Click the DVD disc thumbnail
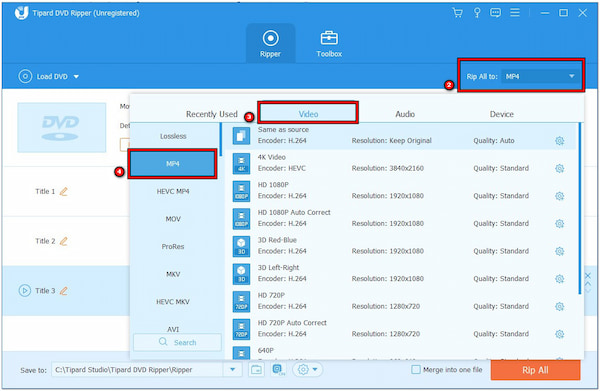The height and width of the screenshot is (391, 600). pyautogui.click(x=62, y=127)
